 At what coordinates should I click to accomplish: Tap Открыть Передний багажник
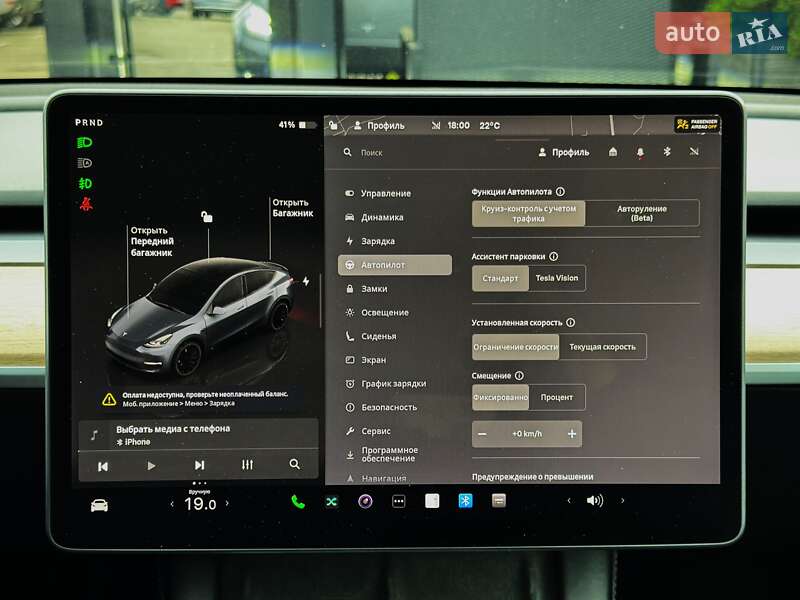pyautogui.click(x=152, y=241)
